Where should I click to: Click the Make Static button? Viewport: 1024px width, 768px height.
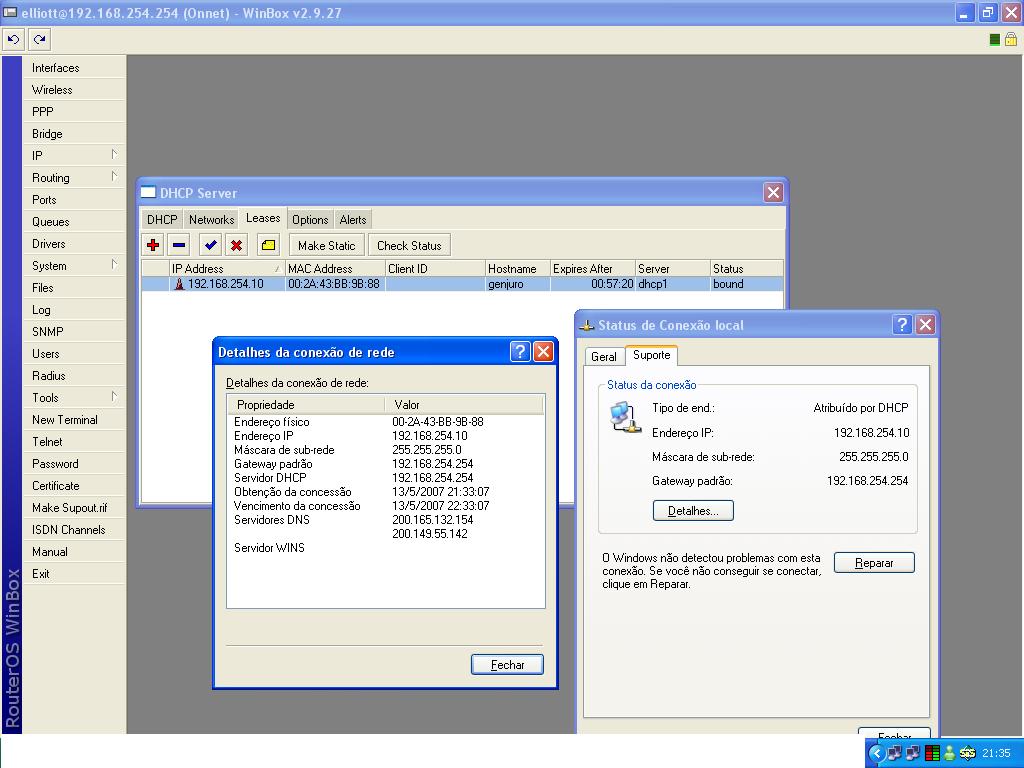click(327, 246)
